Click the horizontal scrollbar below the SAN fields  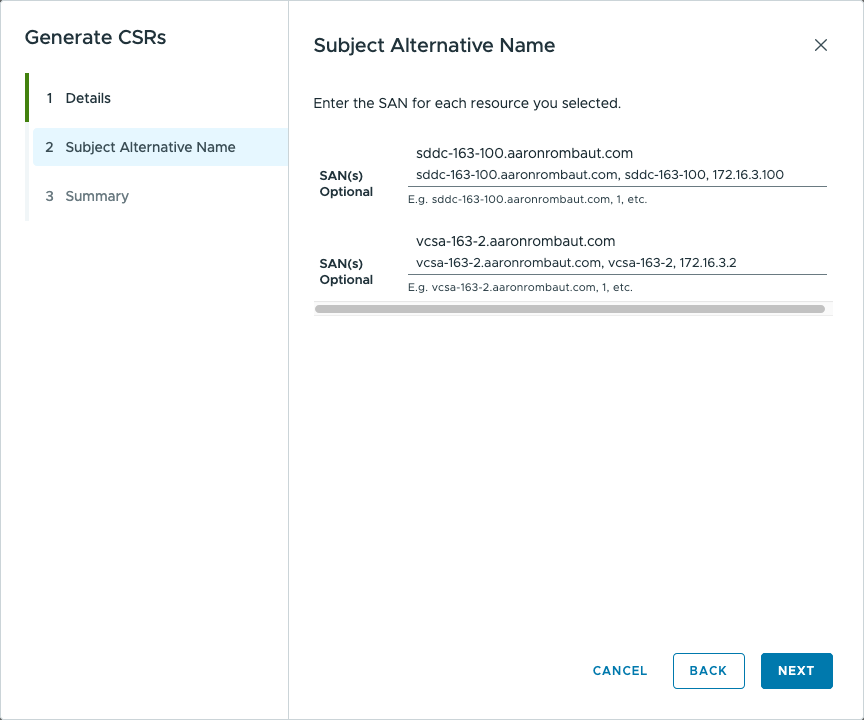[569, 309]
